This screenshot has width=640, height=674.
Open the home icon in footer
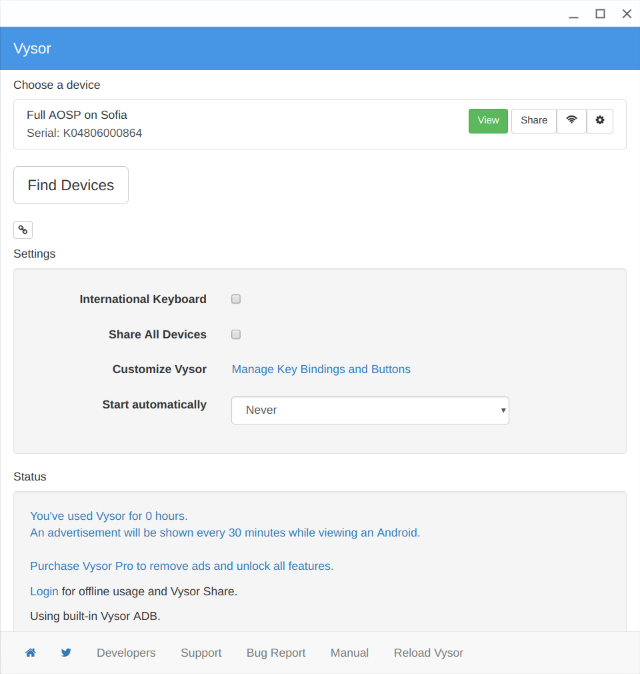pos(31,653)
